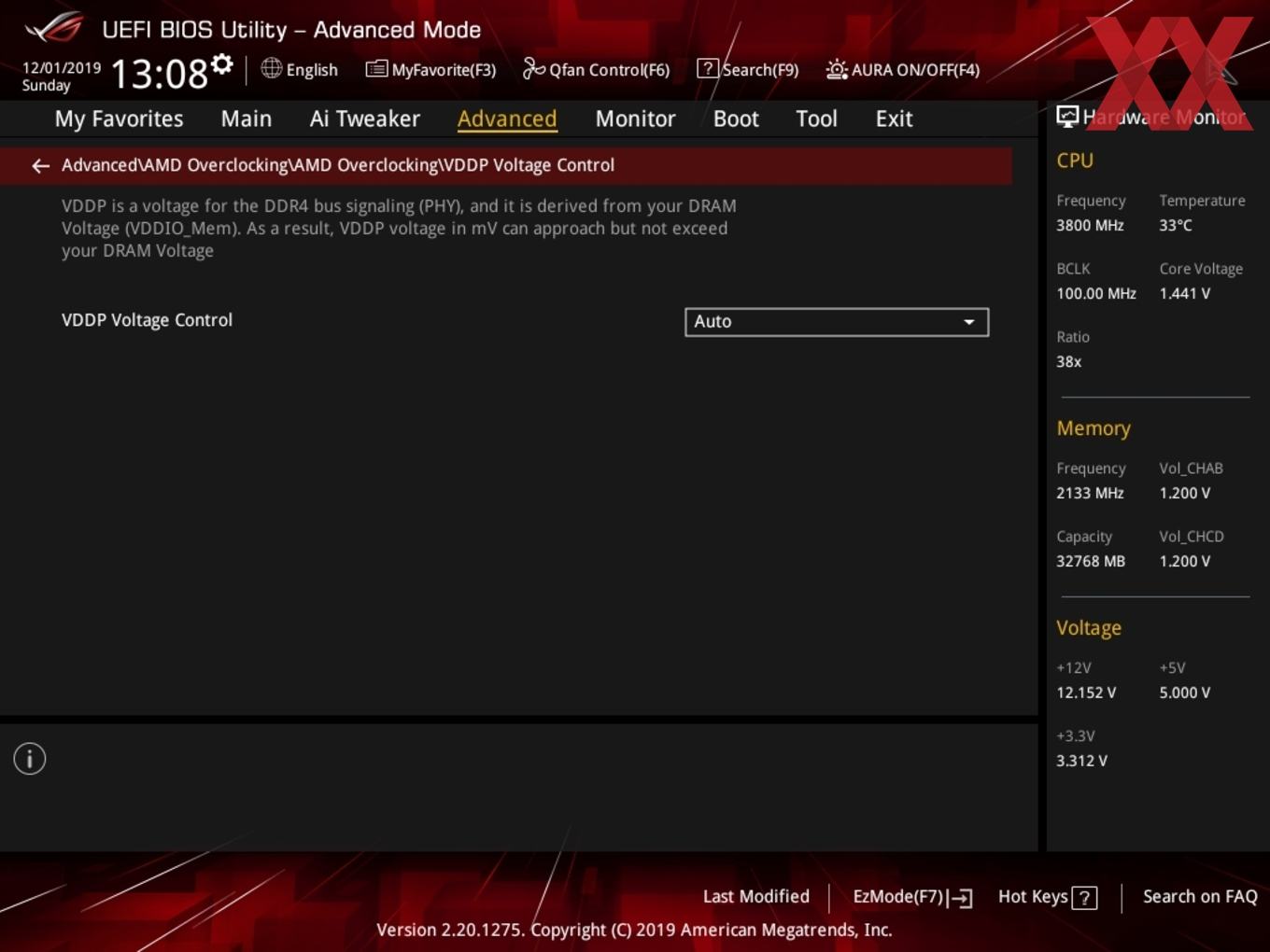The width and height of the screenshot is (1270, 952).
Task: Click the Hot Keys question mark box
Action: tap(1084, 898)
